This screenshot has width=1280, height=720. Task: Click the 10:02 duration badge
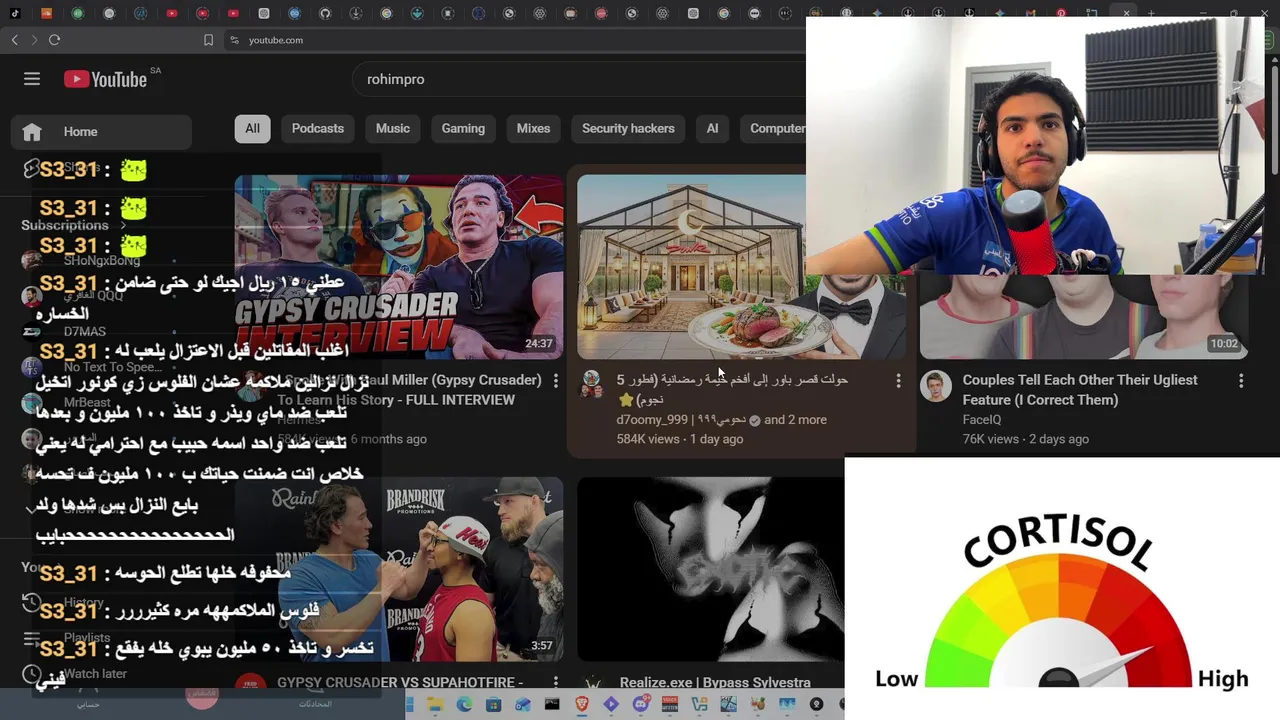tap(1224, 344)
